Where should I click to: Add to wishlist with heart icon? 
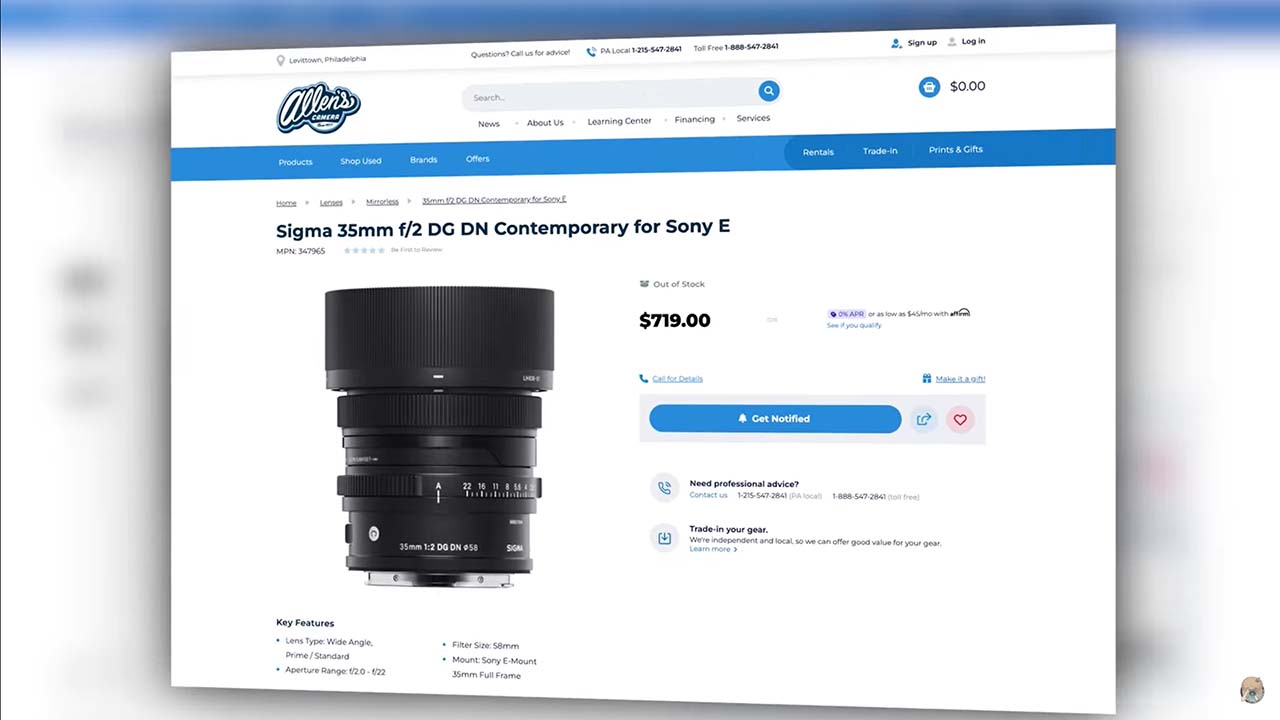(x=960, y=420)
